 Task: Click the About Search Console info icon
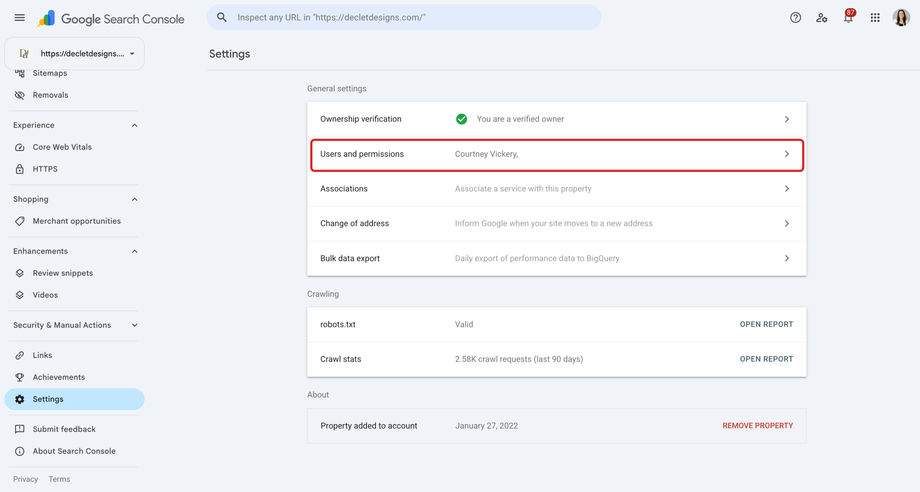pos(19,451)
